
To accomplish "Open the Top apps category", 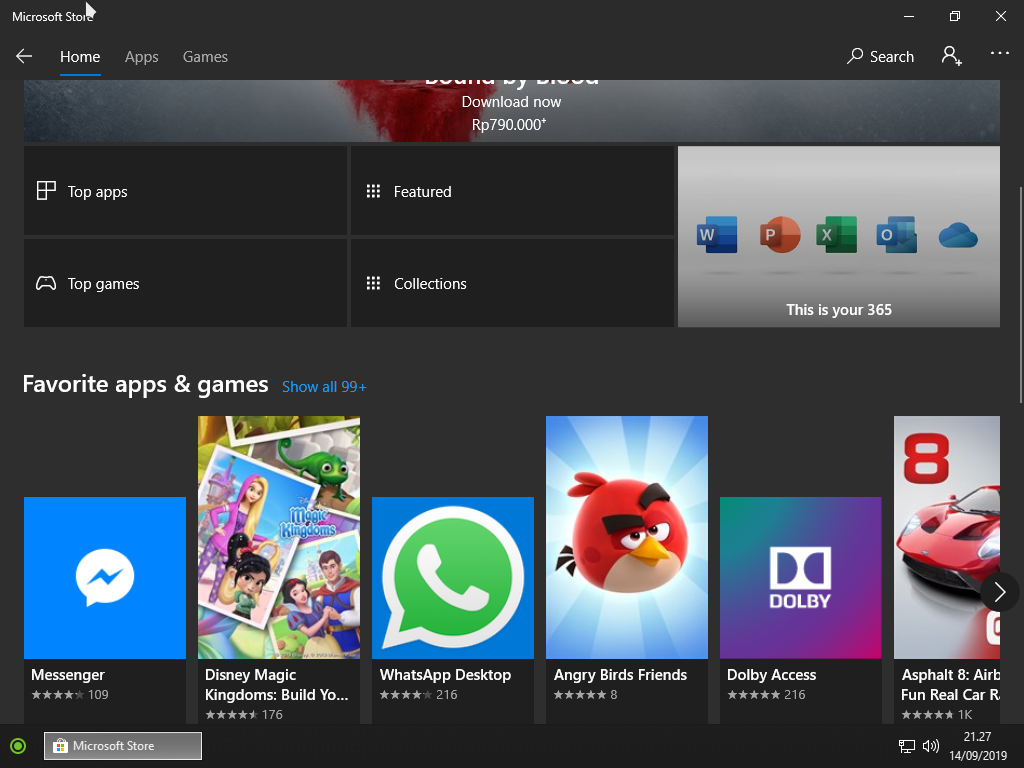I will click(185, 191).
